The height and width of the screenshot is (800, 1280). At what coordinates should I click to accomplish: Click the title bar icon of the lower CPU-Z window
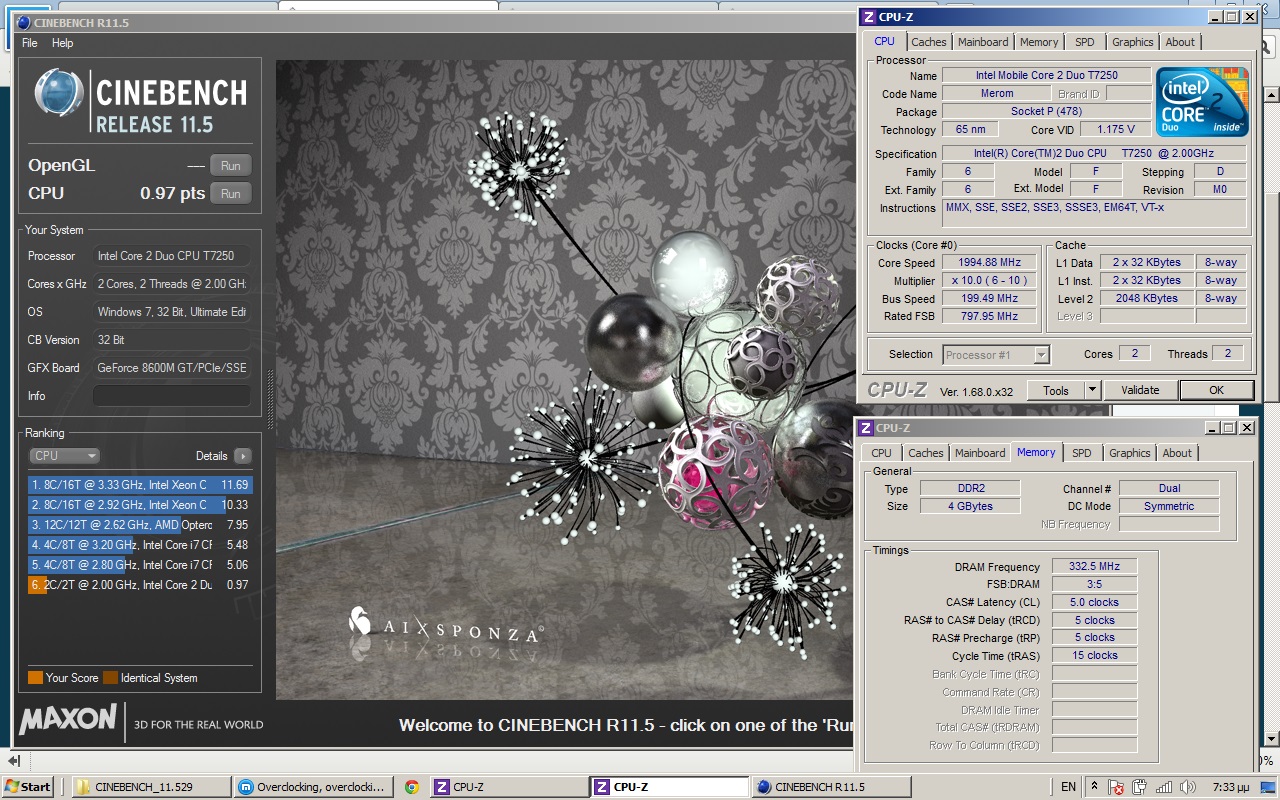click(x=866, y=428)
